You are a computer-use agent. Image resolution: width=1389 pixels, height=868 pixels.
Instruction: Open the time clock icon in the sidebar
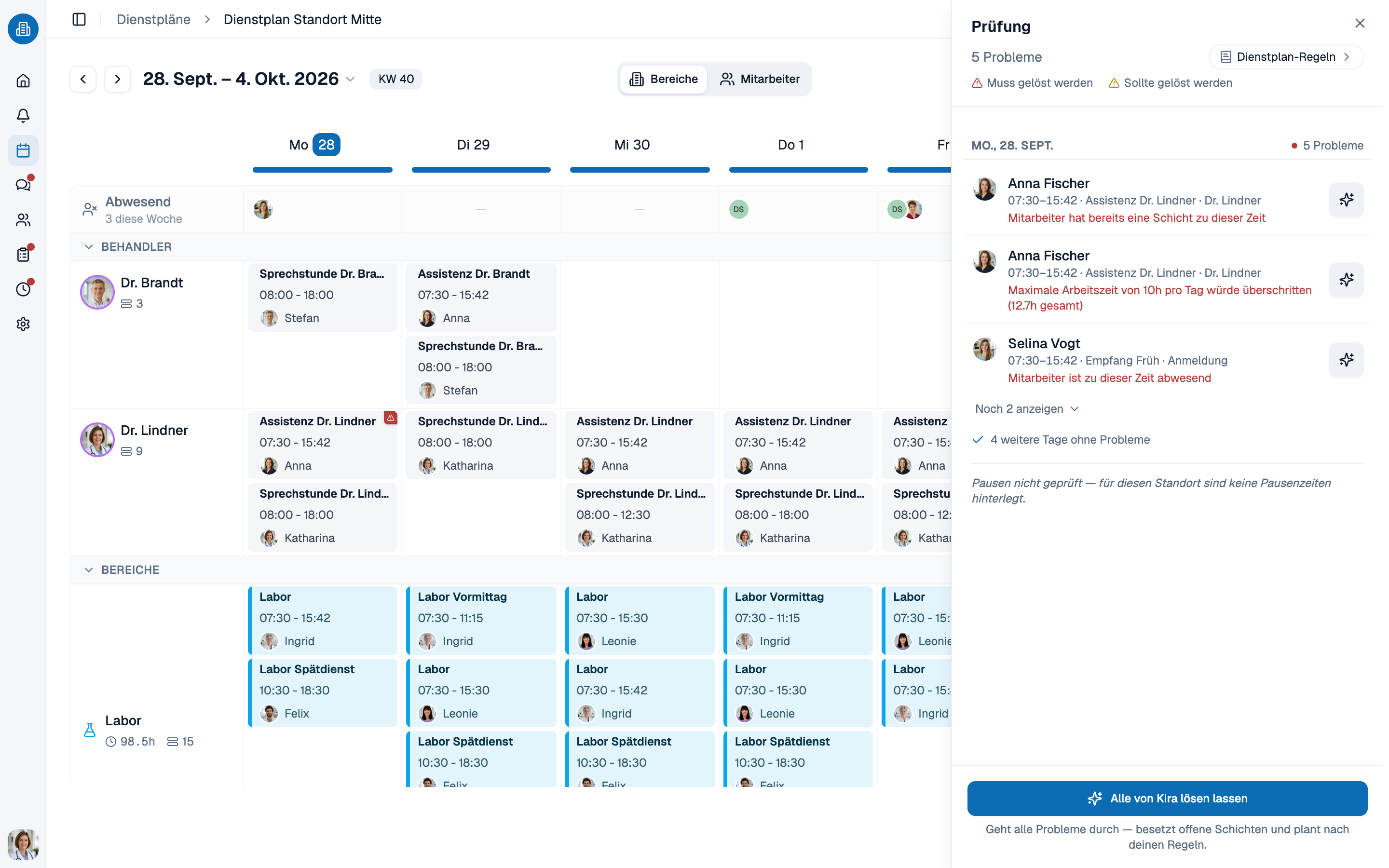(x=23, y=289)
